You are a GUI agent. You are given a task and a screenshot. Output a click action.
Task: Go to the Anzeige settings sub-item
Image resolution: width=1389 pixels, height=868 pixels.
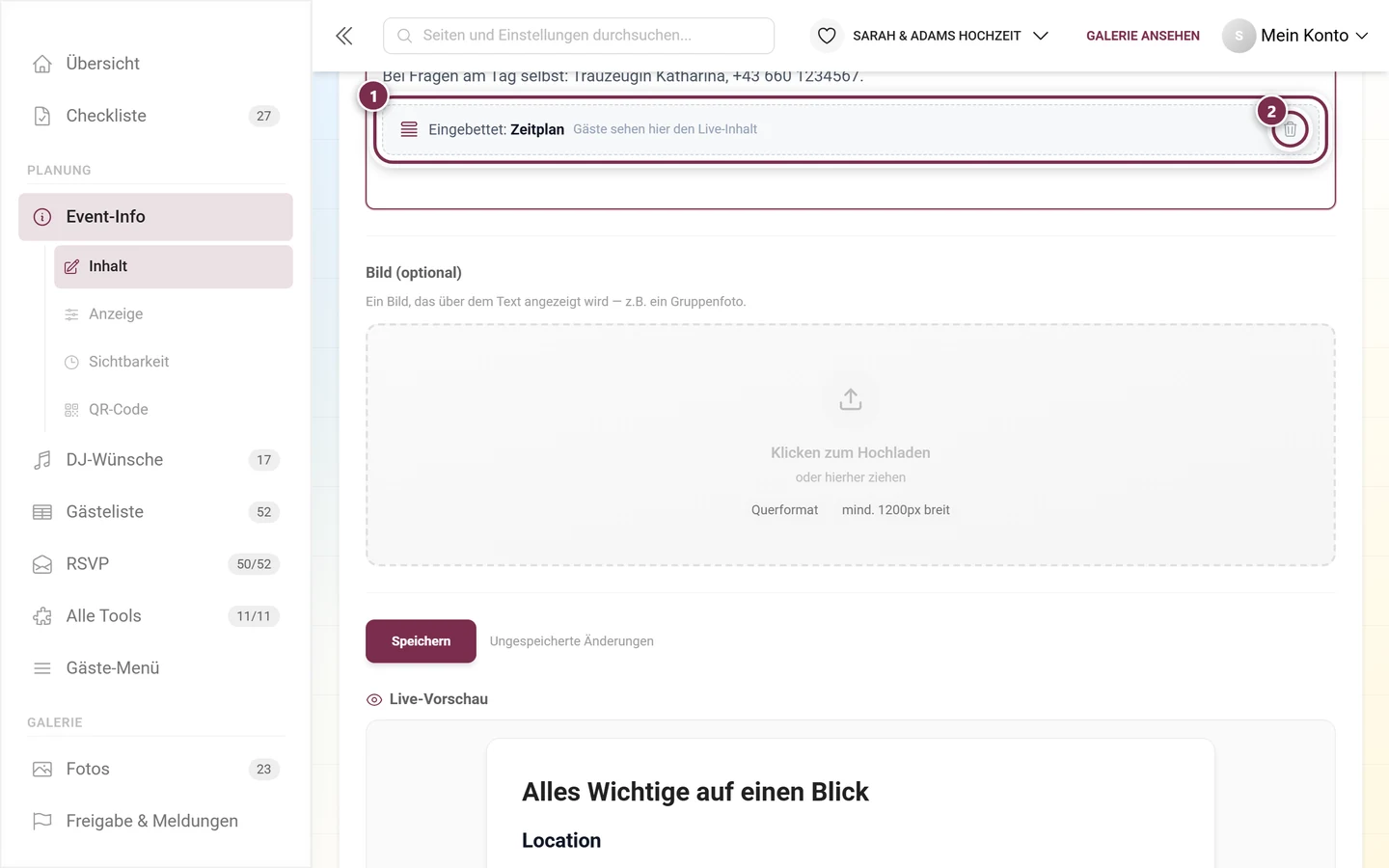tap(174, 314)
